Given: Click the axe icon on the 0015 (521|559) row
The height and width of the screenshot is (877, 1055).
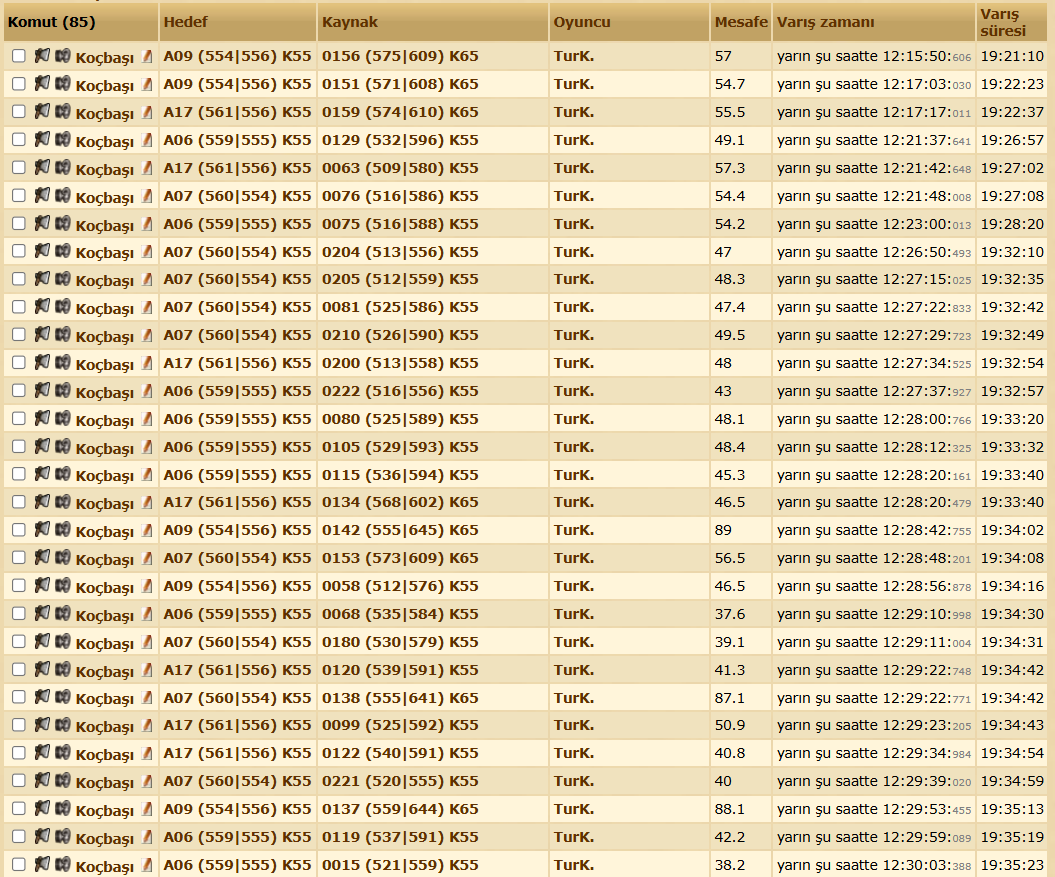Looking at the screenshot, I should click(42, 864).
